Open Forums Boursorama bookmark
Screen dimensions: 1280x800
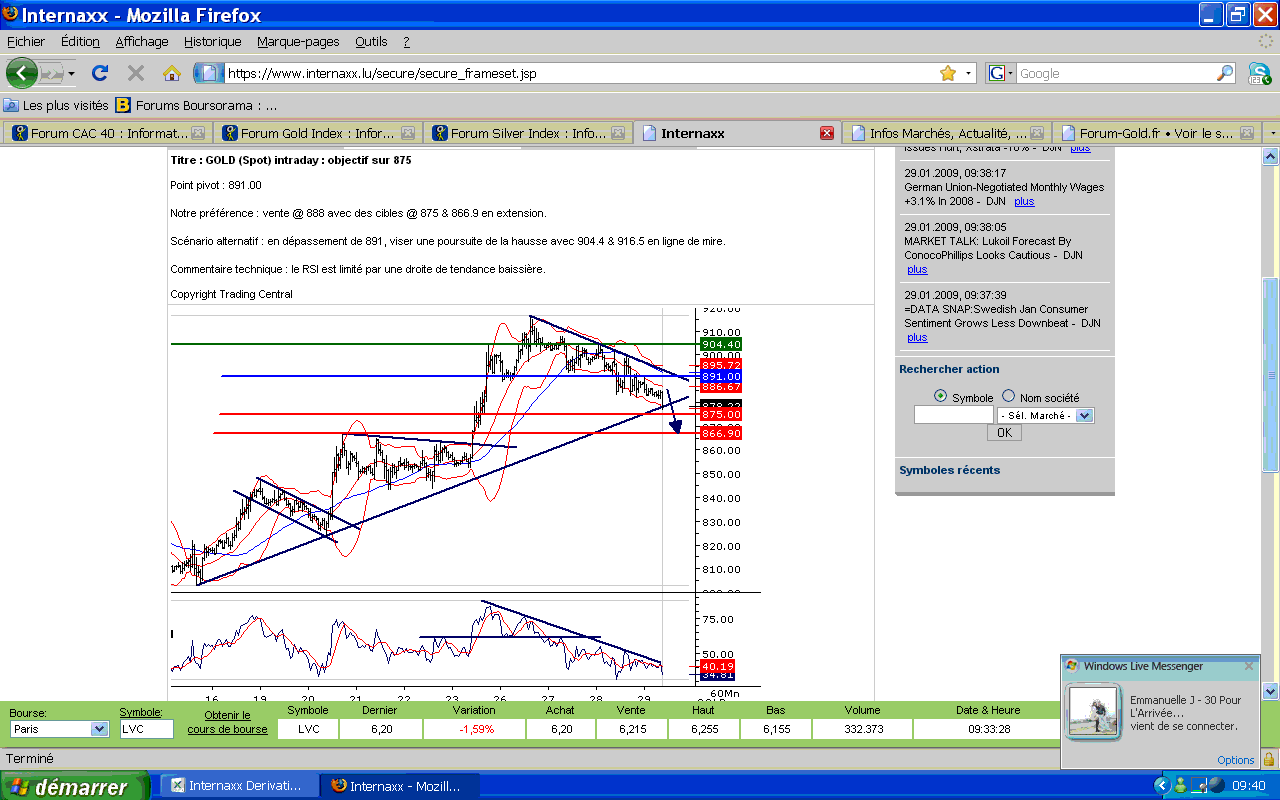(197, 104)
